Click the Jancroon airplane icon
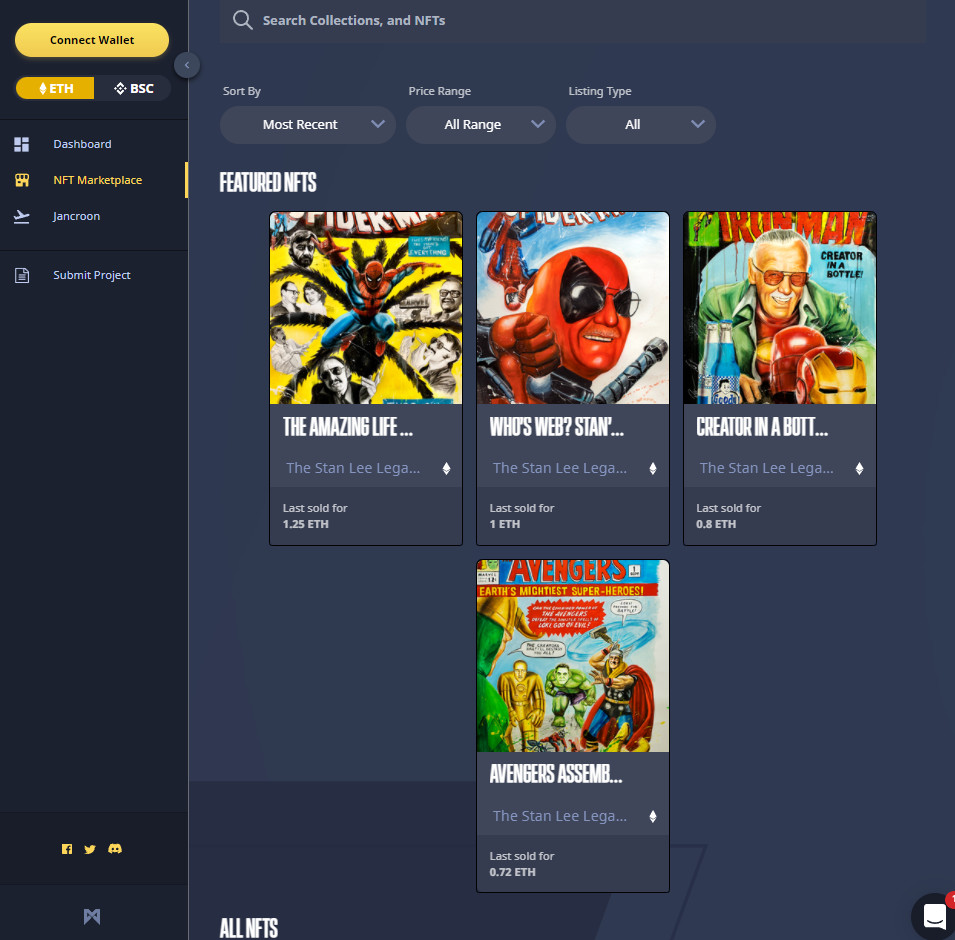The height and width of the screenshot is (940, 955). pyautogui.click(x=21, y=216)
